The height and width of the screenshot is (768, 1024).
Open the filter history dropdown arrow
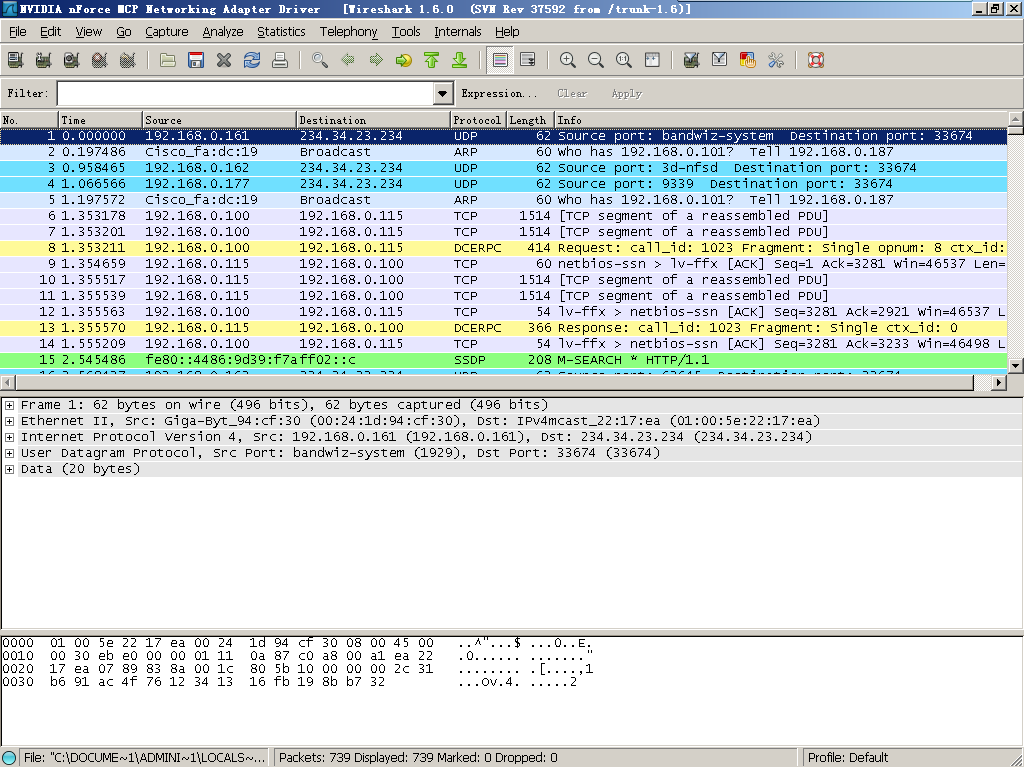(443, 93)
